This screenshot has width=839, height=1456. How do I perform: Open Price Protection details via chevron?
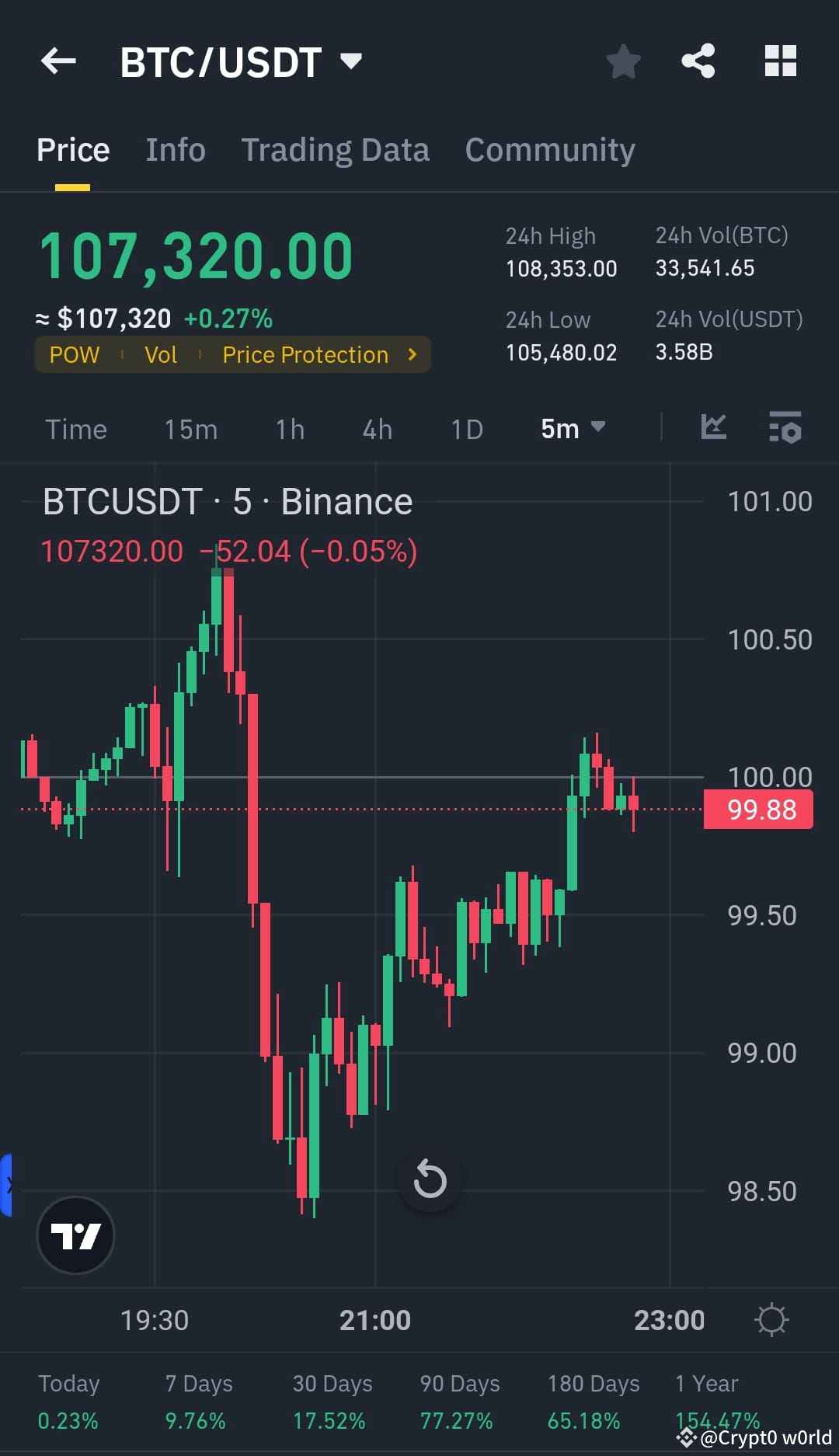click(x=412, y=354)
